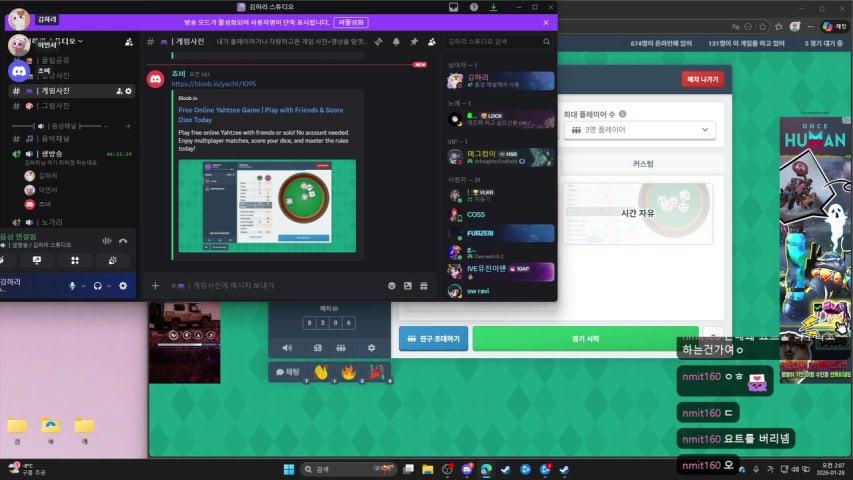The image size is (853, 480).
Task: Toggle the member list icon in header
Action: (431, 41)
